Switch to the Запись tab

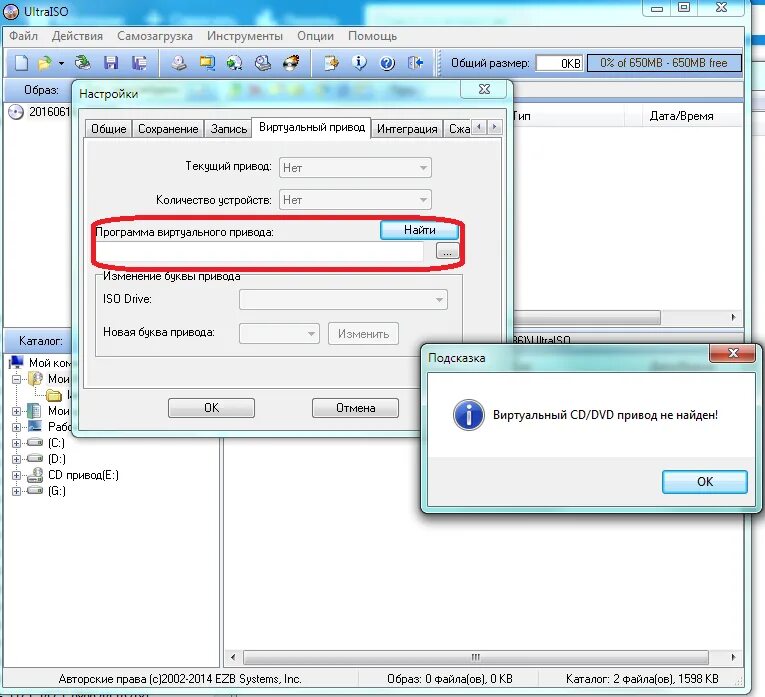(228, 129)
